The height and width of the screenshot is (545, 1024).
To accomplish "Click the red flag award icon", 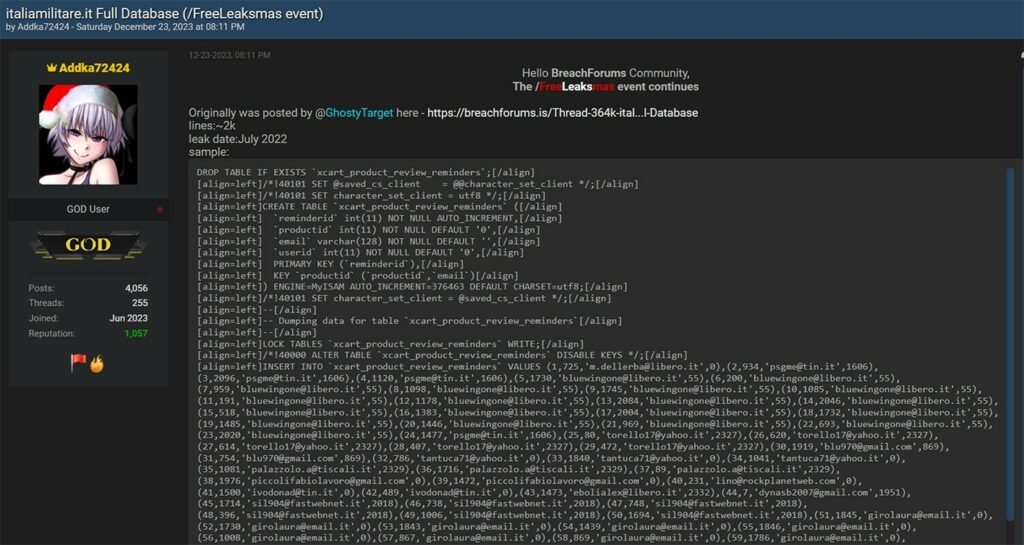I will click(x=78, y=364).
